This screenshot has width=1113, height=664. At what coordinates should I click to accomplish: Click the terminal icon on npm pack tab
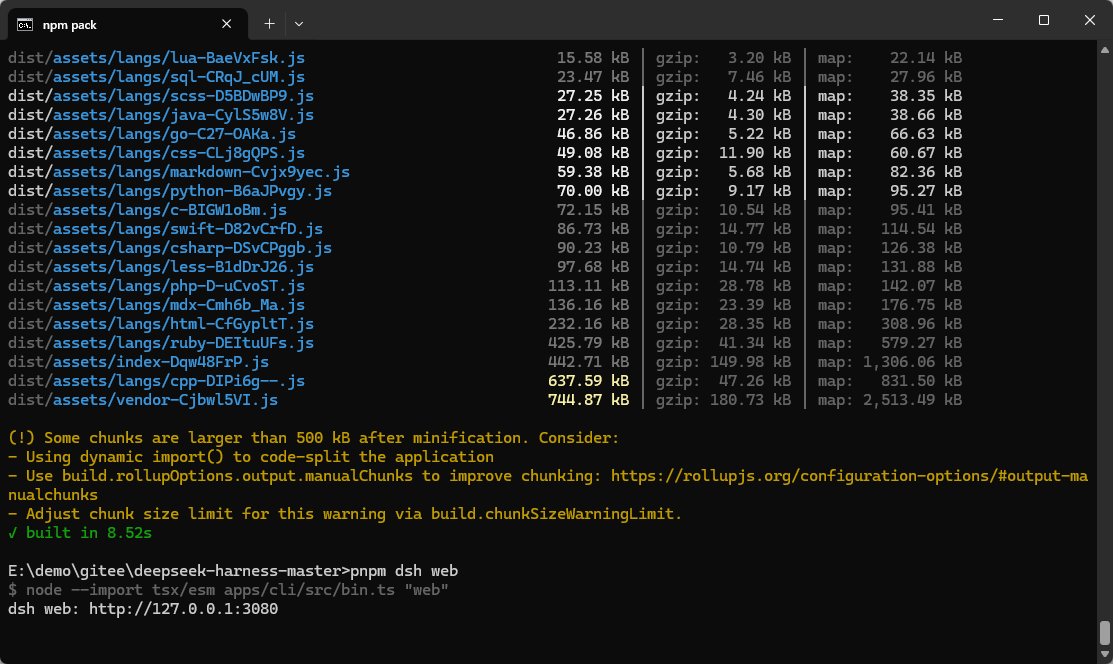tap(25, 24)
